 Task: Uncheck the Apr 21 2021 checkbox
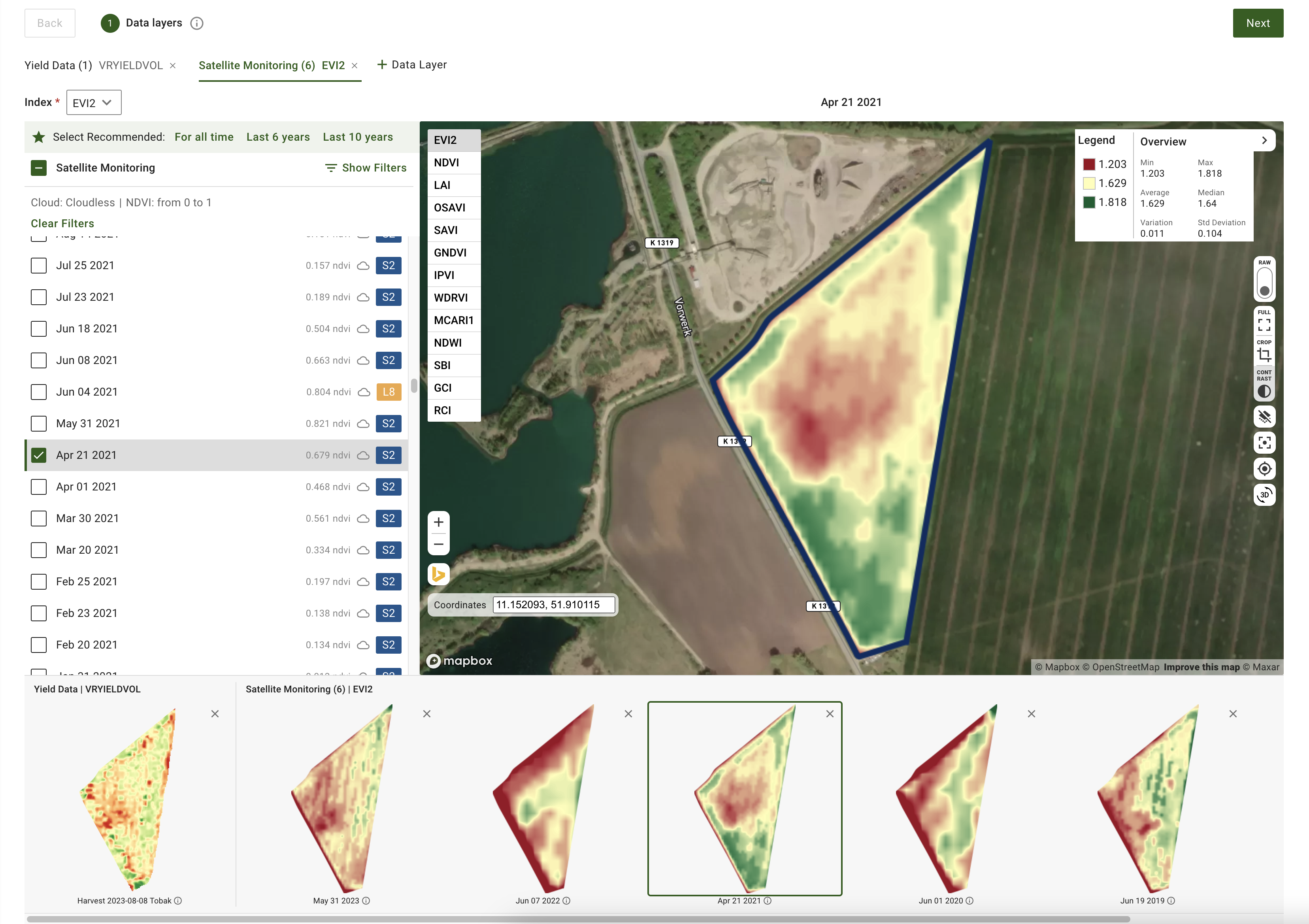39,455
